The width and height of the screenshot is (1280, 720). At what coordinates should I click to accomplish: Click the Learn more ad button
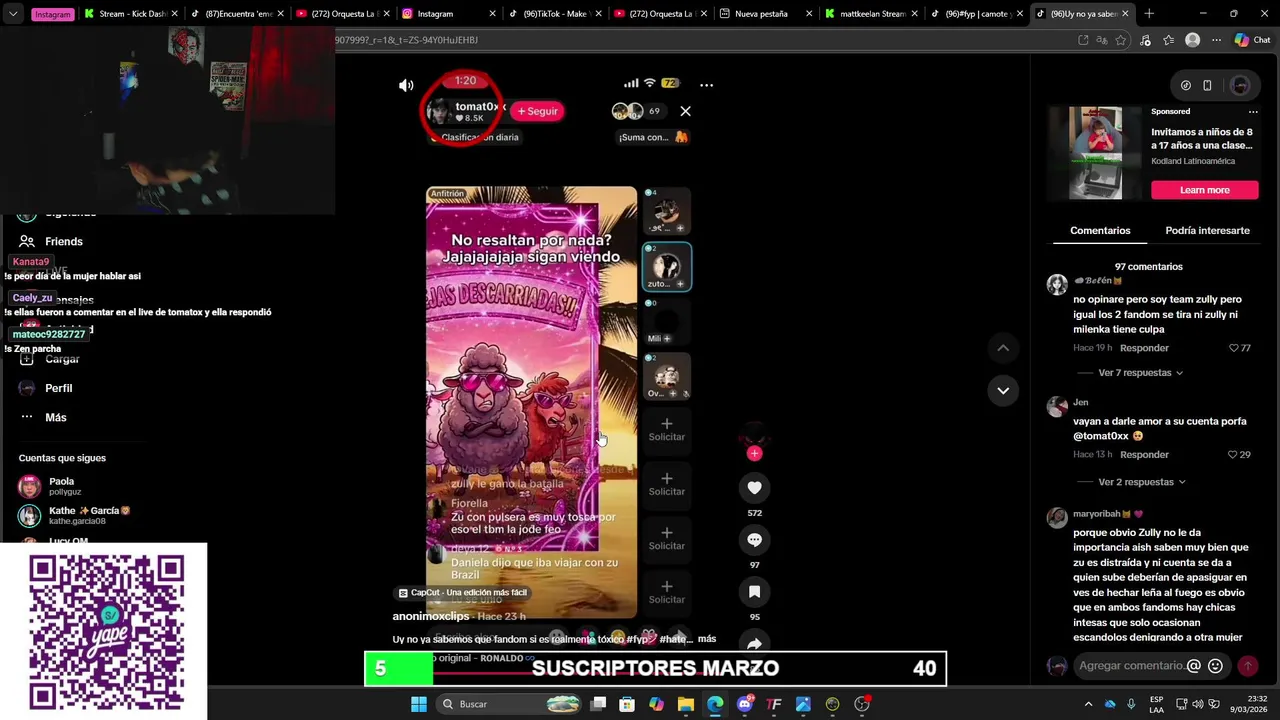coord(1204,190)
